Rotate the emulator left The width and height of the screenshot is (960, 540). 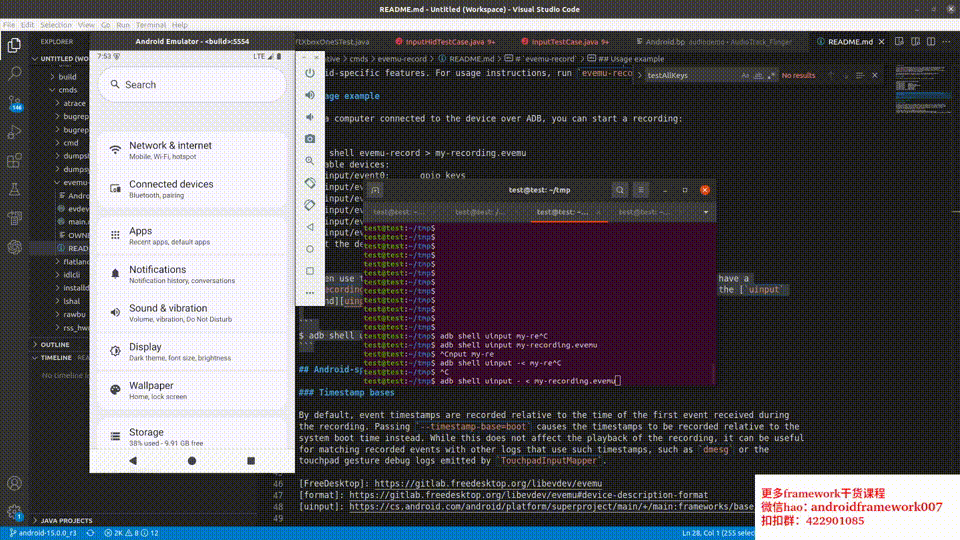coord(310,183)
